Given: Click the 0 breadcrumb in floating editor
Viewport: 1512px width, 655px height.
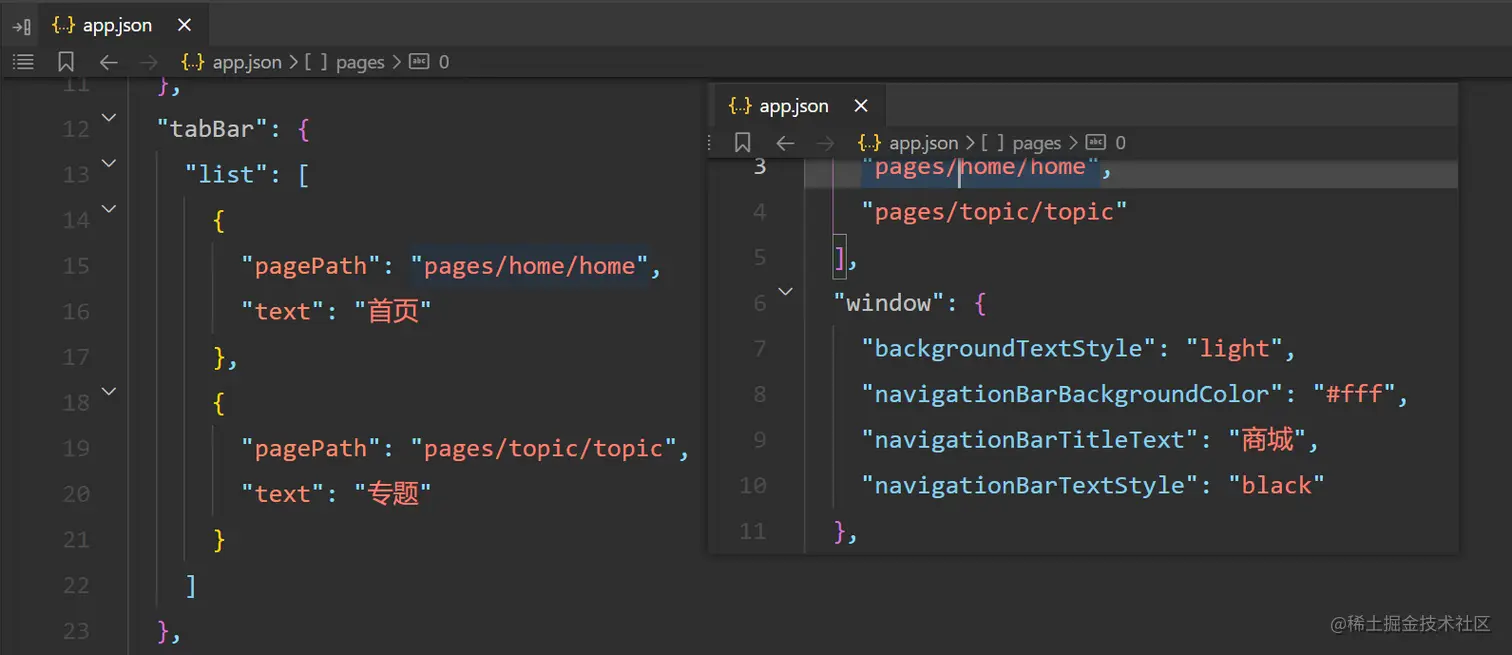Looking at the screenshot, I should (1106, 143).
